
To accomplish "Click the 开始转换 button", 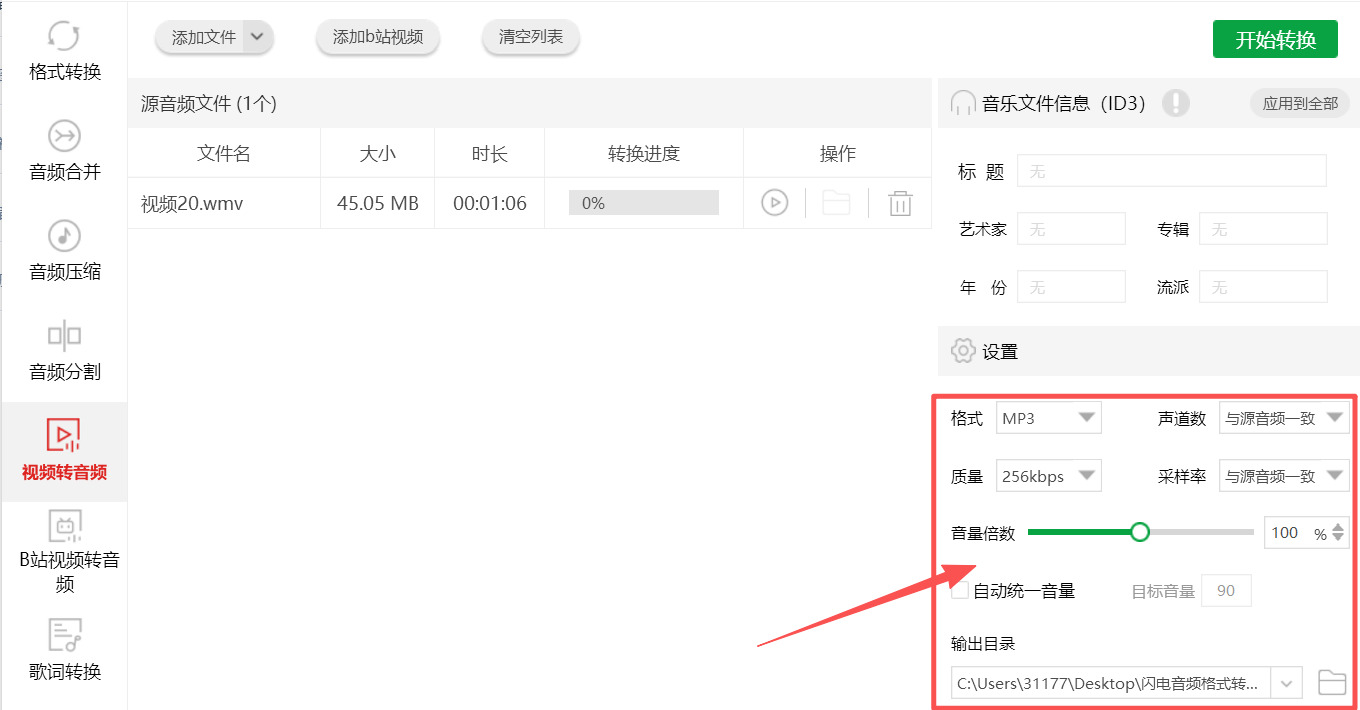I will pos(1275,38).
